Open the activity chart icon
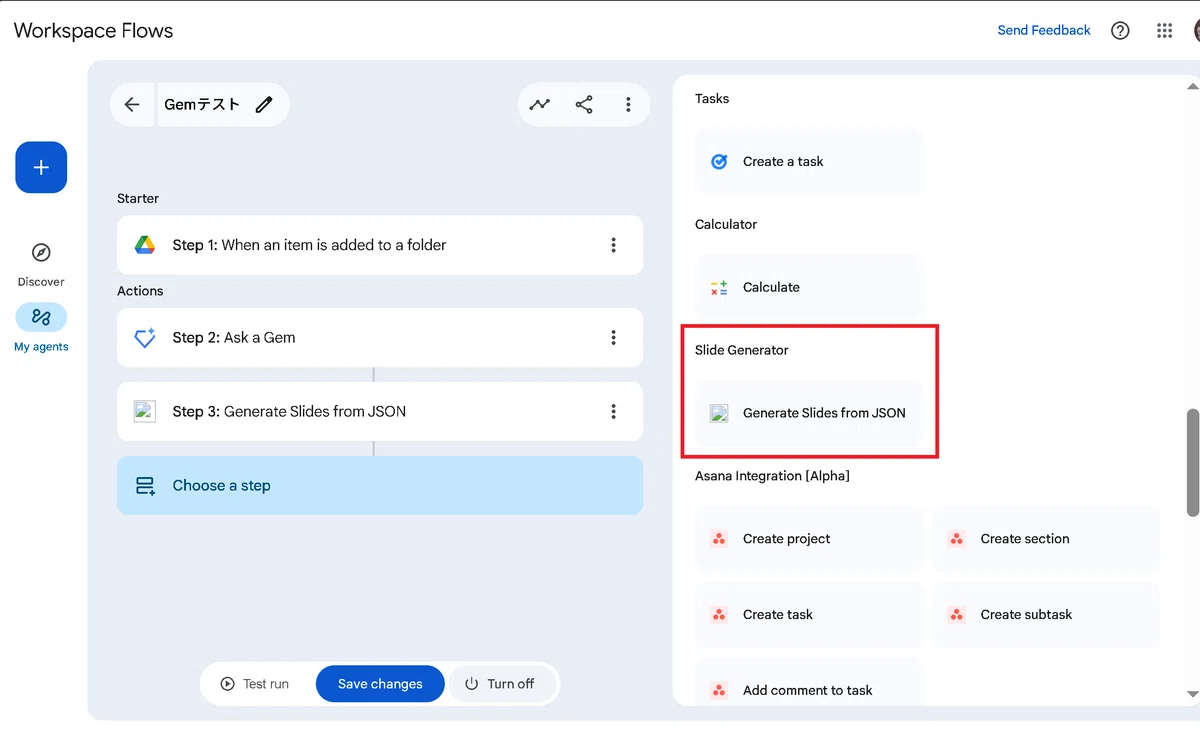 pyautogui.click(x=540, y=104)
